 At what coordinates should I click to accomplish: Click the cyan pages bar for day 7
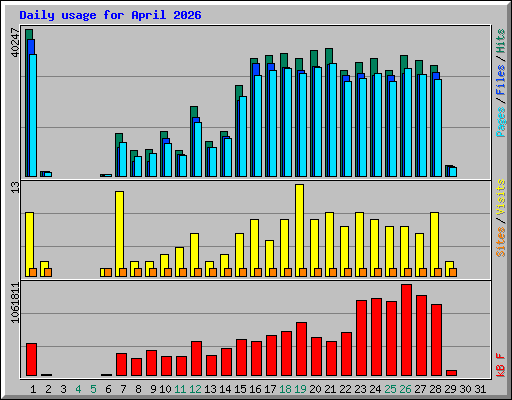(123, 160)
